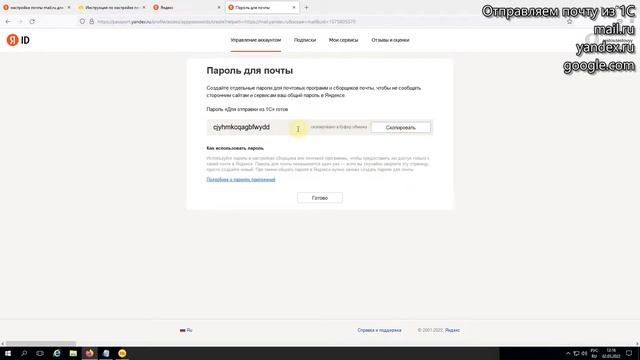Image resolution: width=640 pixels, height=360 pixels.
Task: Click the 'Пароль для почты' heading
Action: [250, 71]
